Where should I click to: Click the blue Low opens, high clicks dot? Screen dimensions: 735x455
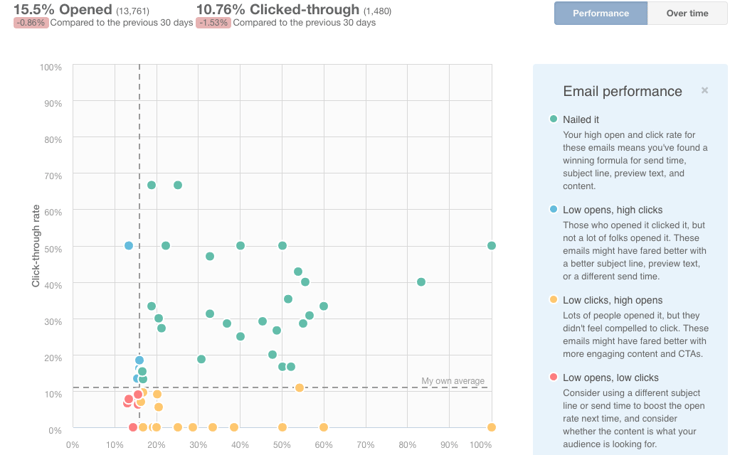tap(554, 210)
